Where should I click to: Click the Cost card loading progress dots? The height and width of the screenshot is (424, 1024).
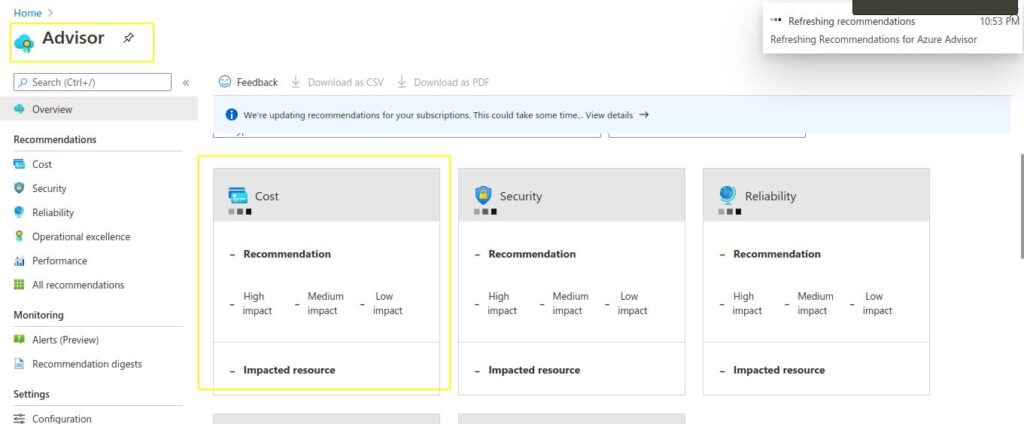[240, 212]
